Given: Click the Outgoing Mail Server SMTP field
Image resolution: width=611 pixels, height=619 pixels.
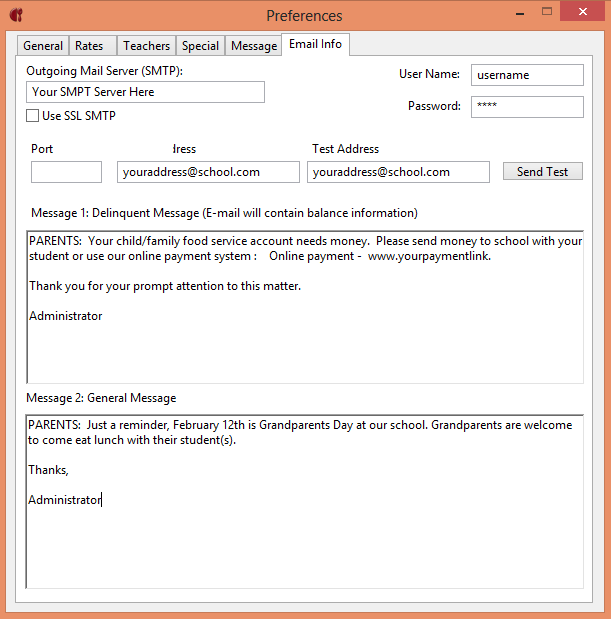Looking at the screenshot, I should 145,92.
